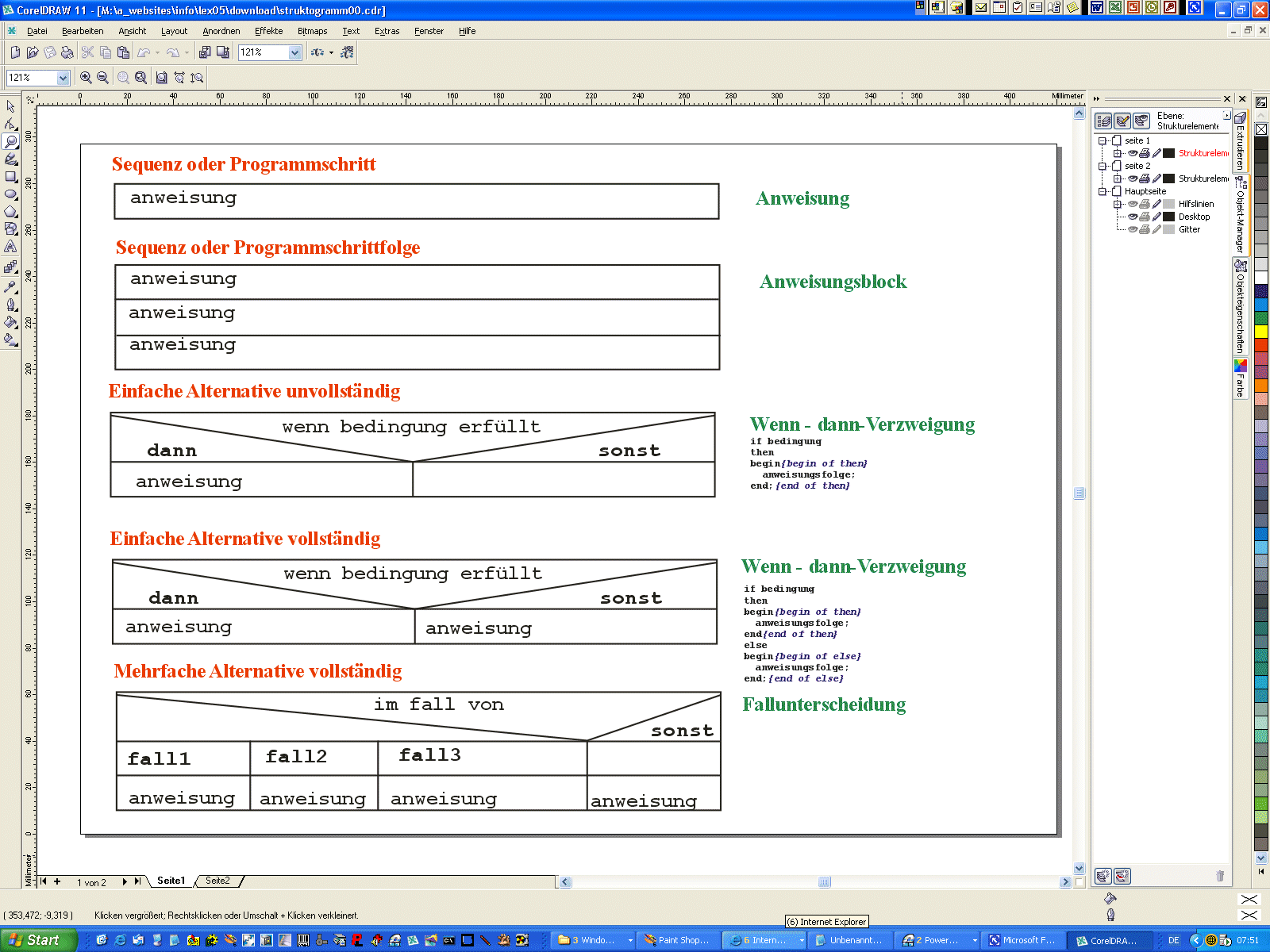The image size is (1270, 952).
Task: Toggle visibility eye of Gitter layer
Action: pyautogui.click(x=1133, y=229)
